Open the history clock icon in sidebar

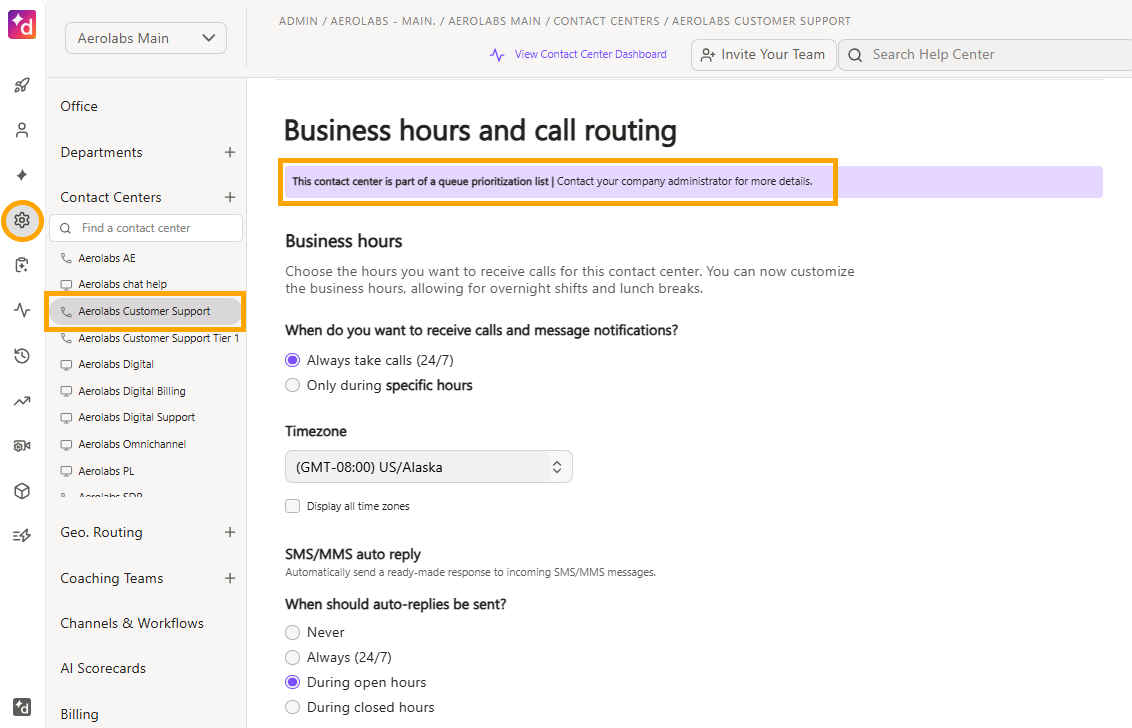[22, 355]
